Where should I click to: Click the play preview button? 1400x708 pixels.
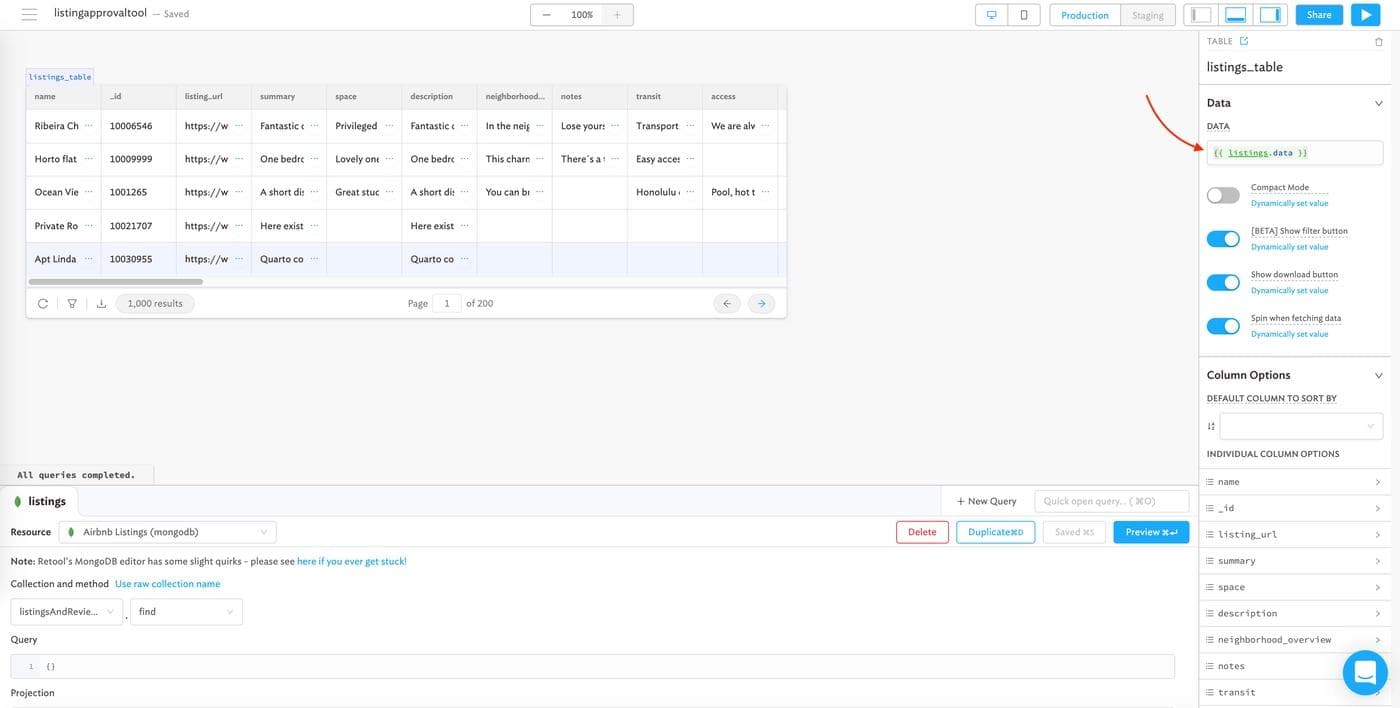pyautogui.click(x=1365, y=15)
